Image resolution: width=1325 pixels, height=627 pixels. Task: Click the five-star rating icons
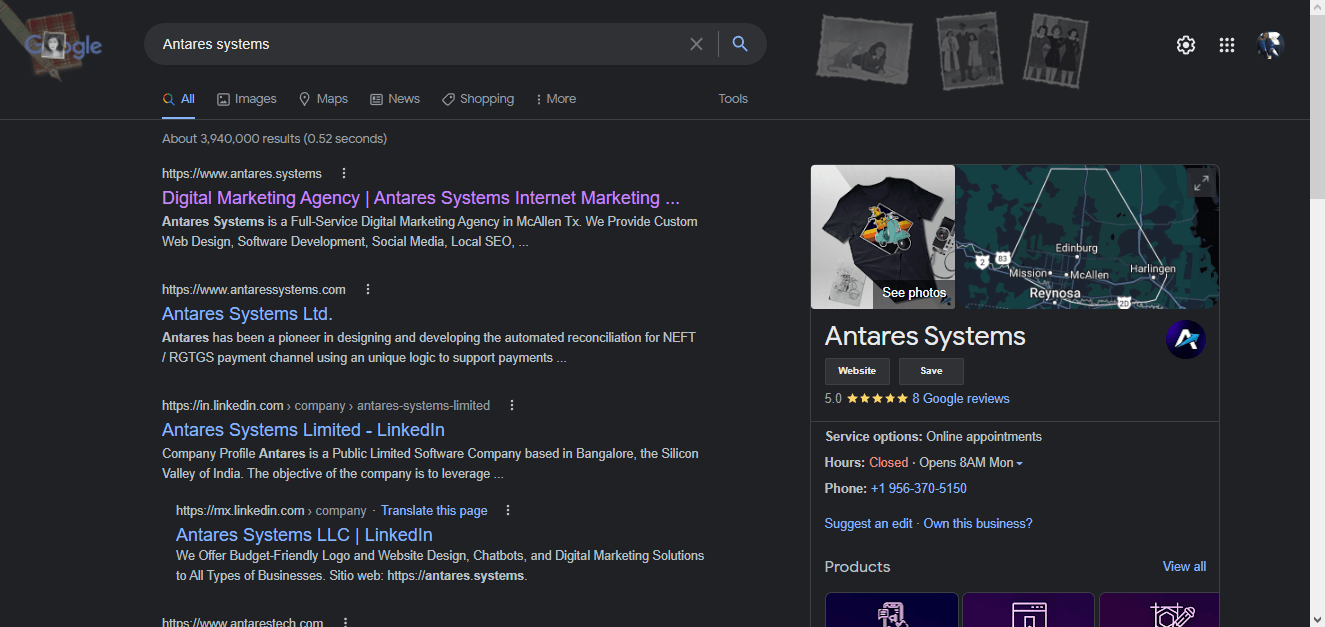coord(877,398)
